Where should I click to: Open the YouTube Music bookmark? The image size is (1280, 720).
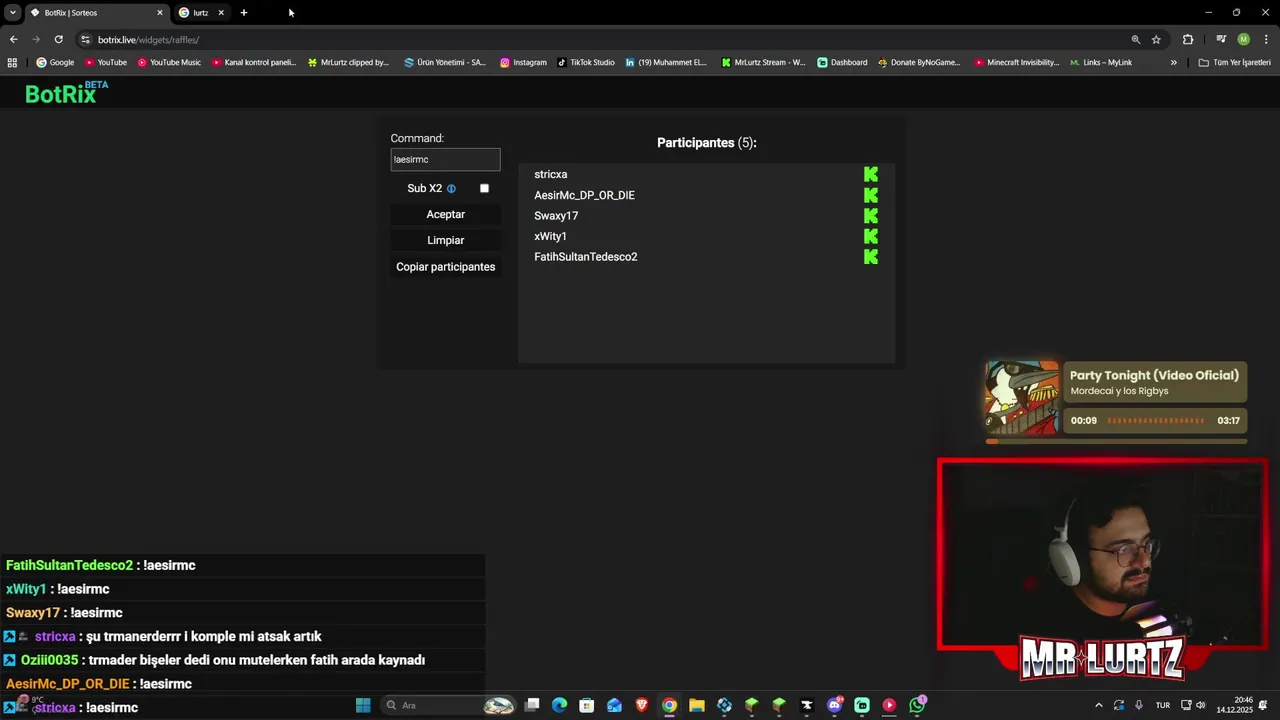169,62
